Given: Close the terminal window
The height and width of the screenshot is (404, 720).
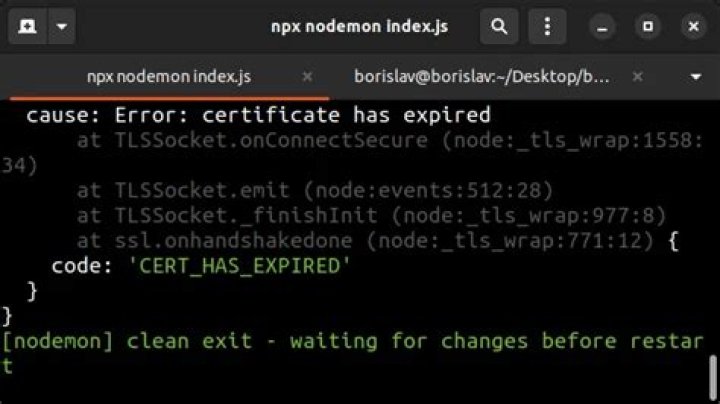Looking at the screenshot, I should 693,27.
